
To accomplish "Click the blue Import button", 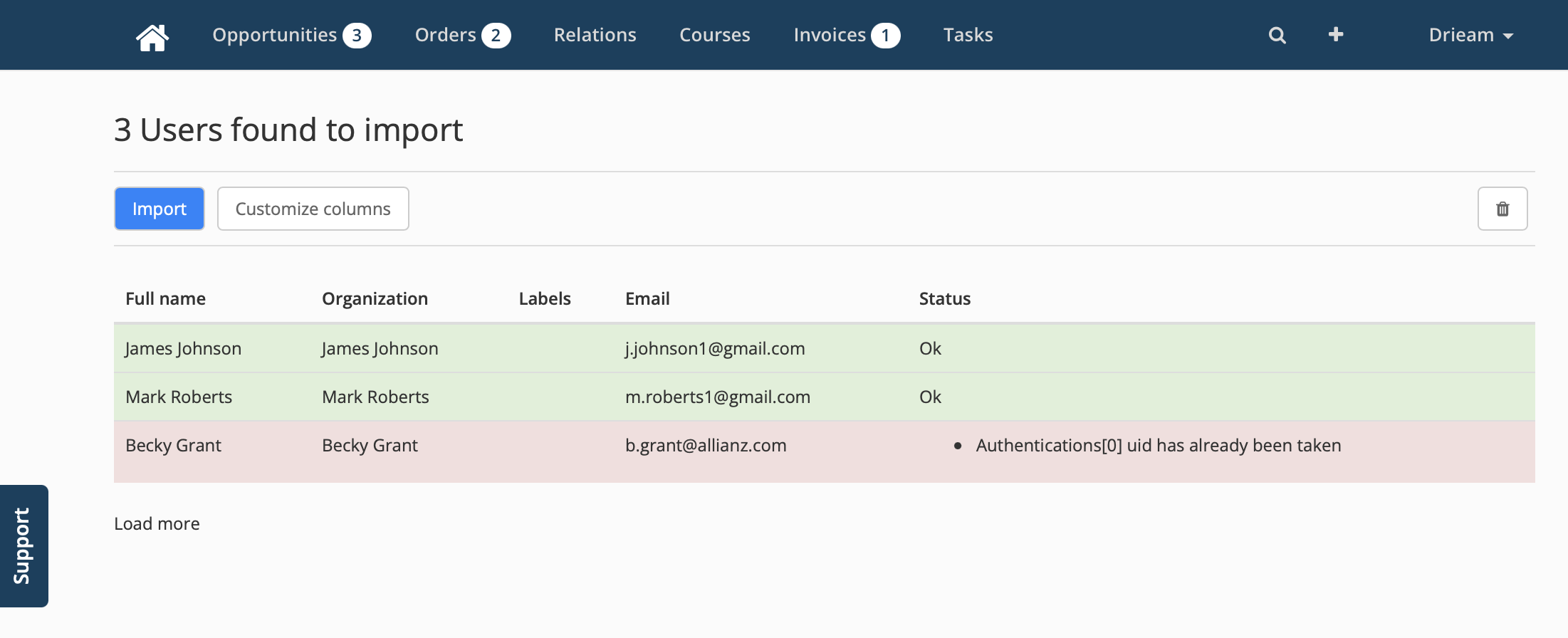I will [x=160, y=209].
